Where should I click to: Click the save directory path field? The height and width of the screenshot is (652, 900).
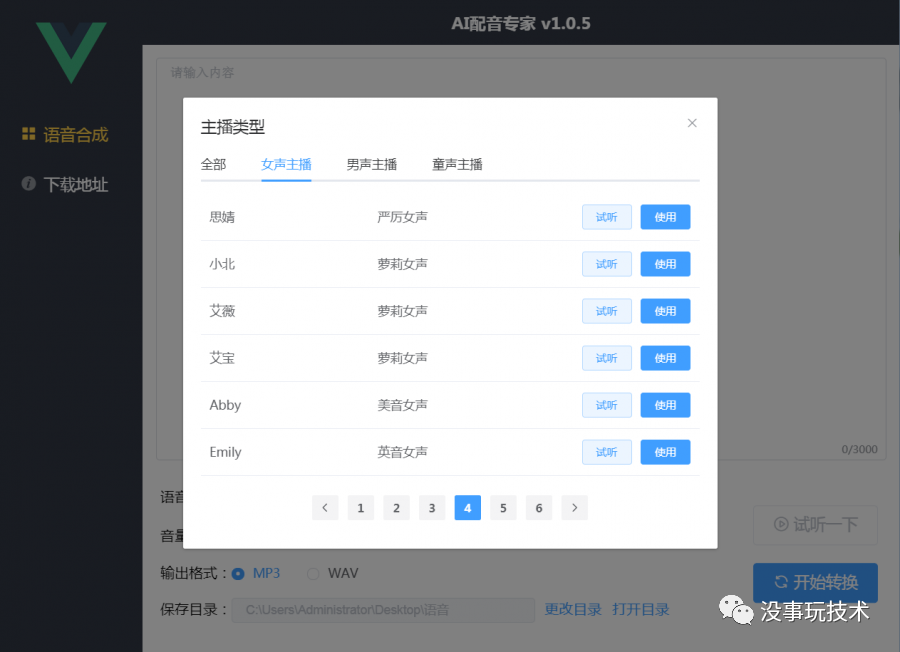pyautogui.click(x=383, y=610)
